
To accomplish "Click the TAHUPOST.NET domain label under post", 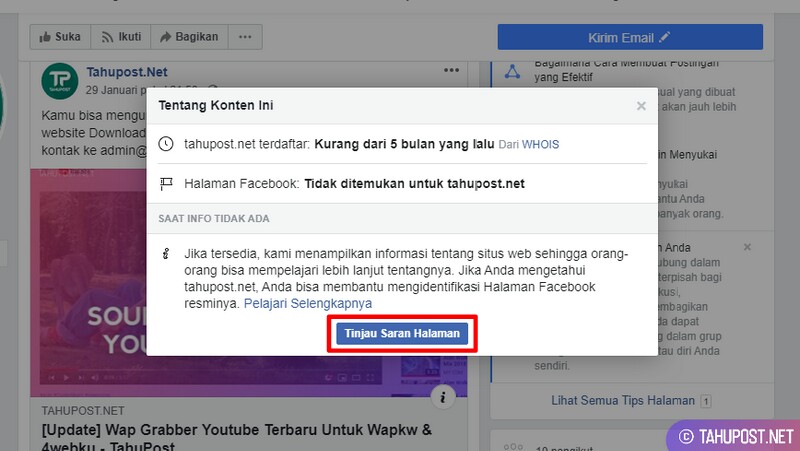I will 83,411.
